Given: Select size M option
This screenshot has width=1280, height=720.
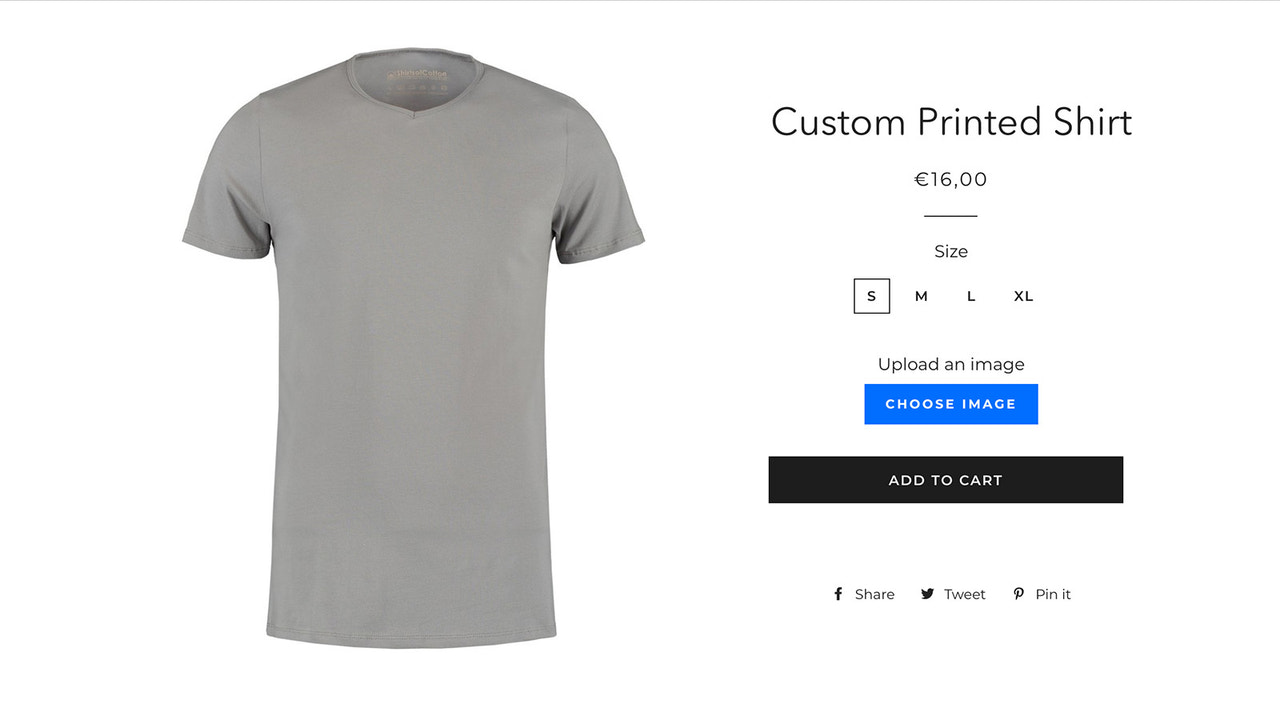Looking at the screenshot, I should click(920, 296).
